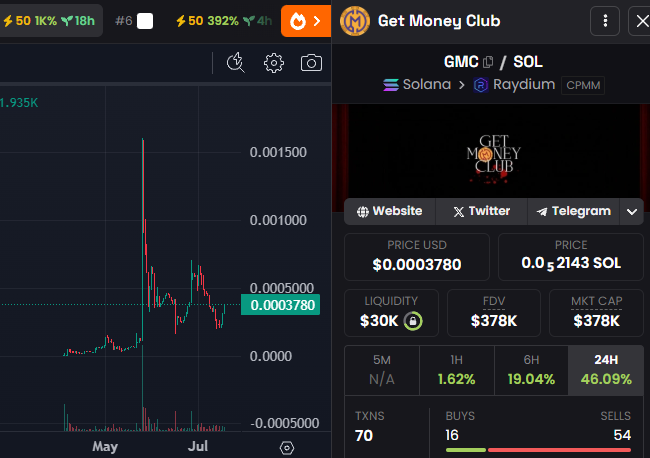The image size is (650, 458).
Task: Click the SOL quote symbol
Action: tap(528, 62)
